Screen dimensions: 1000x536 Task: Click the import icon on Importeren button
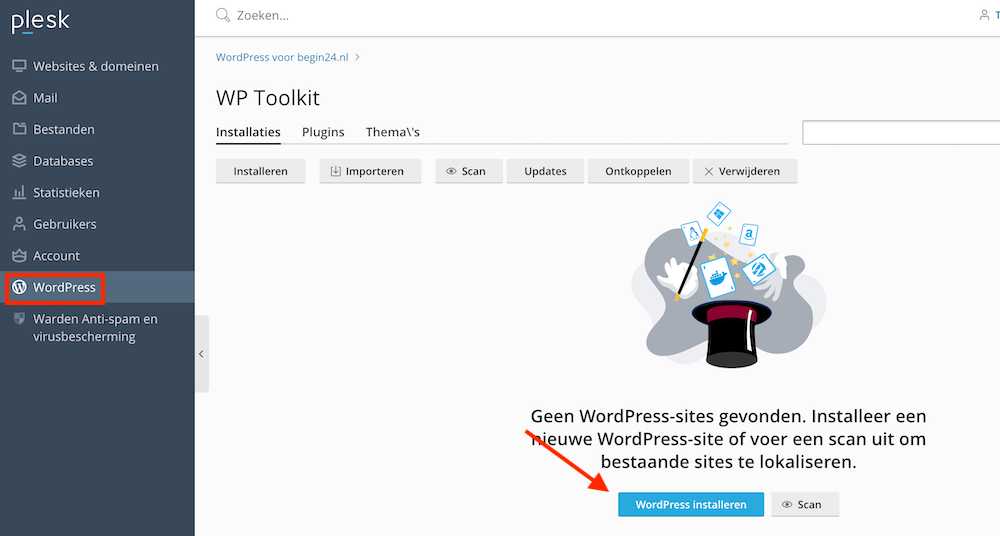[335, 171]
